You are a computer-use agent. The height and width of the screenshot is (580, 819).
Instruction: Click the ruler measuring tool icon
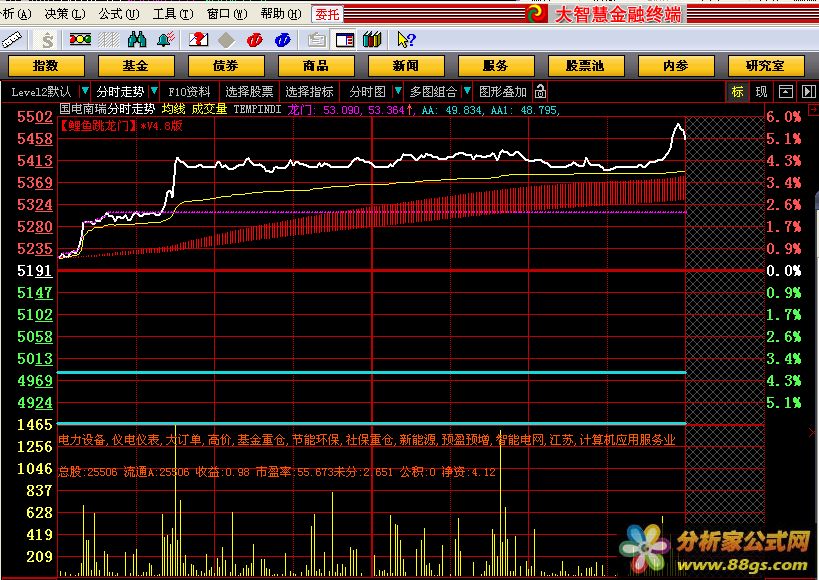[11, 40]
